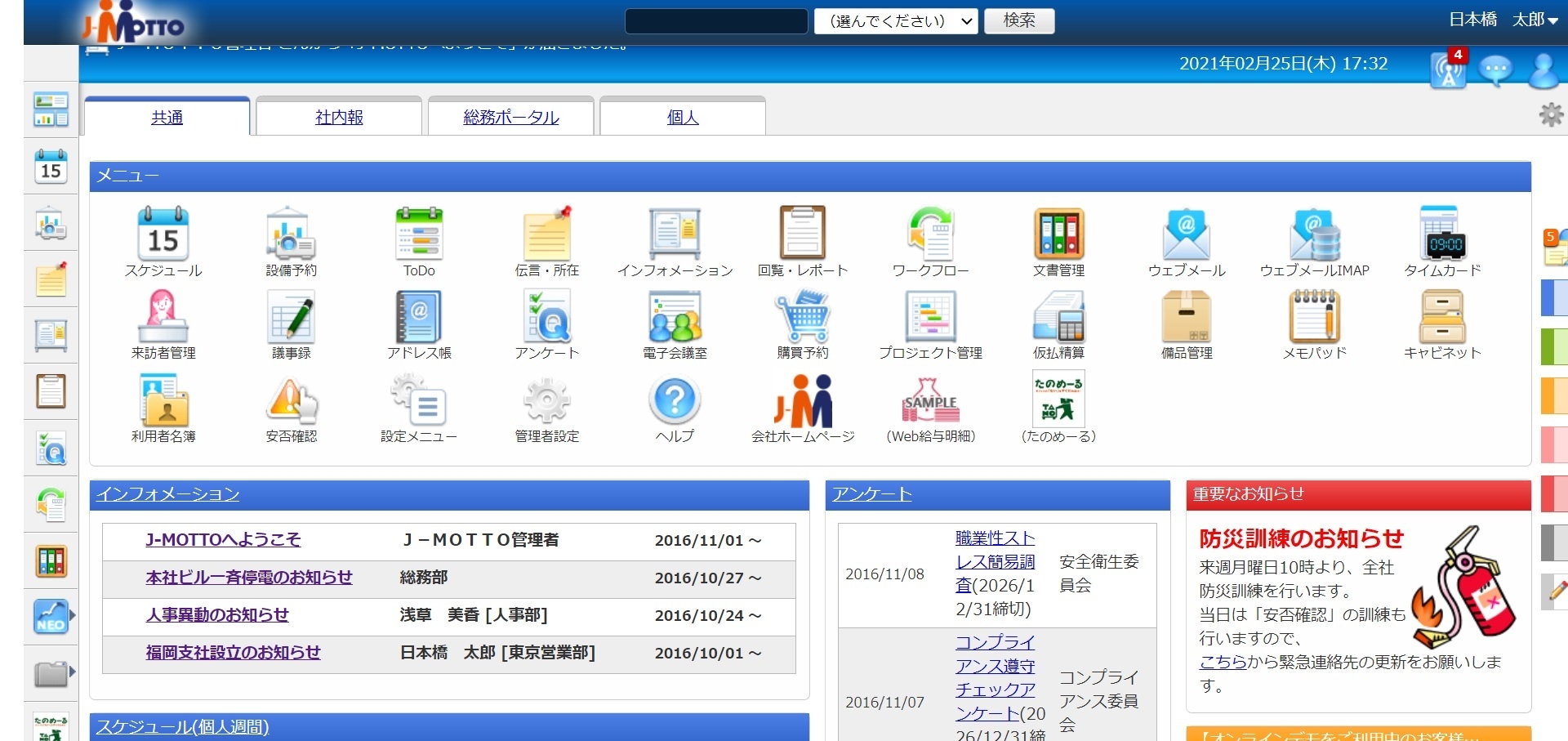Expand the NEO sidebar icon submenu

pos(72,615)
